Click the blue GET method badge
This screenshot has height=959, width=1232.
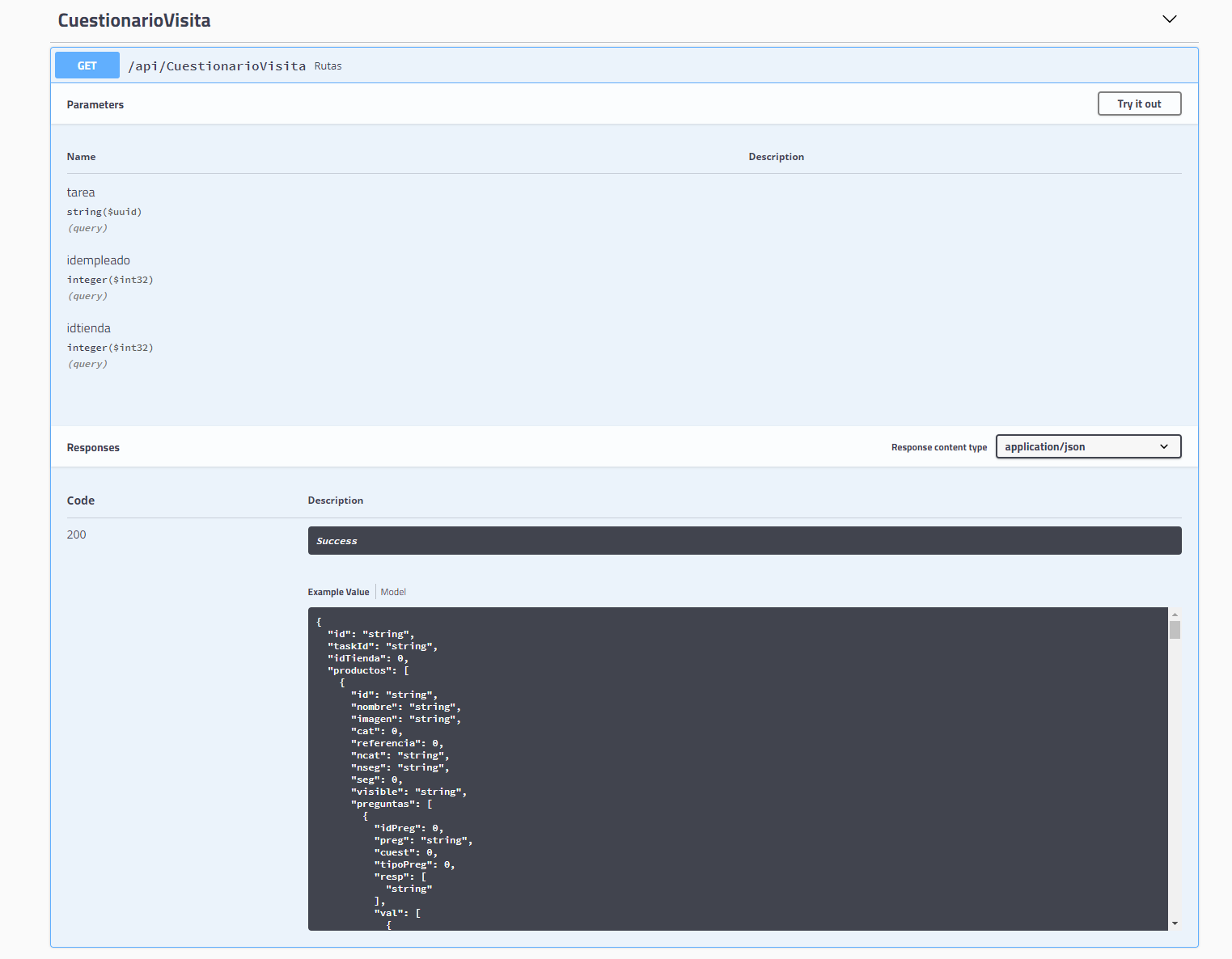click(87, 65)
